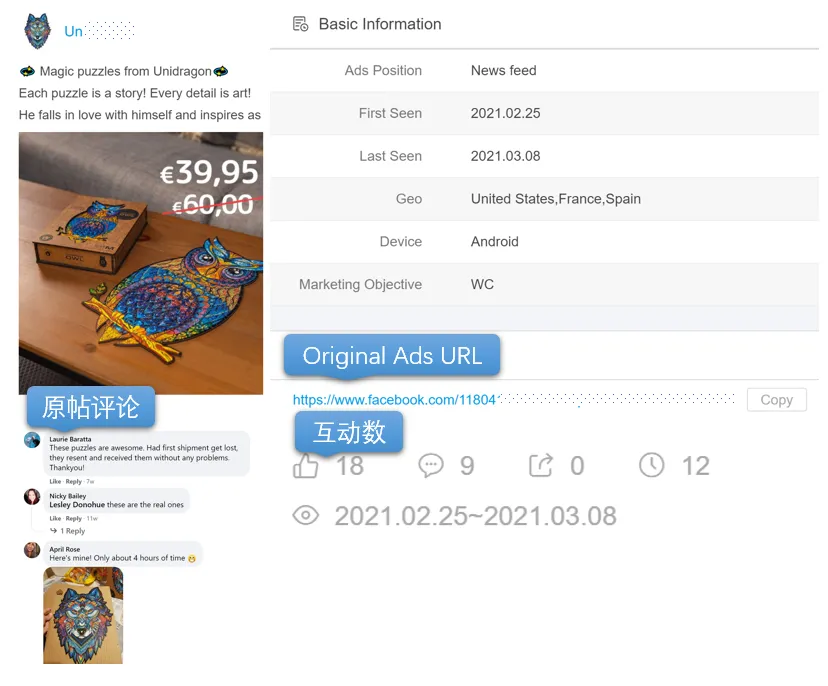
Task: Expand the 1 Reply thread
Action: point(68,531)
